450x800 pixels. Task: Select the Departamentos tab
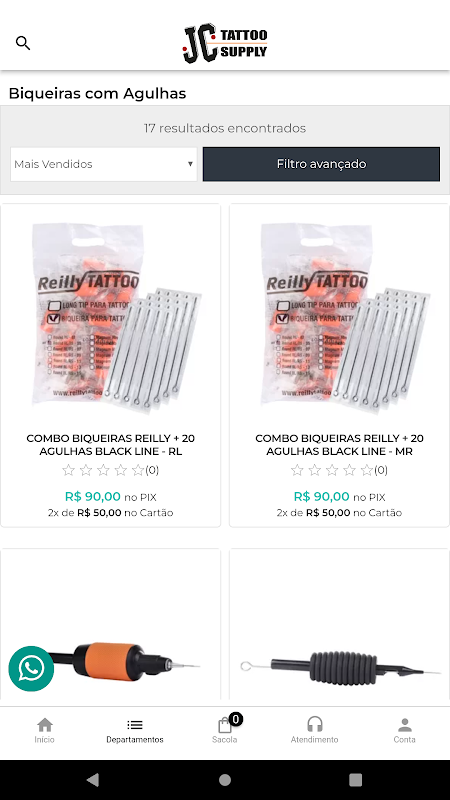click(135, 732)
